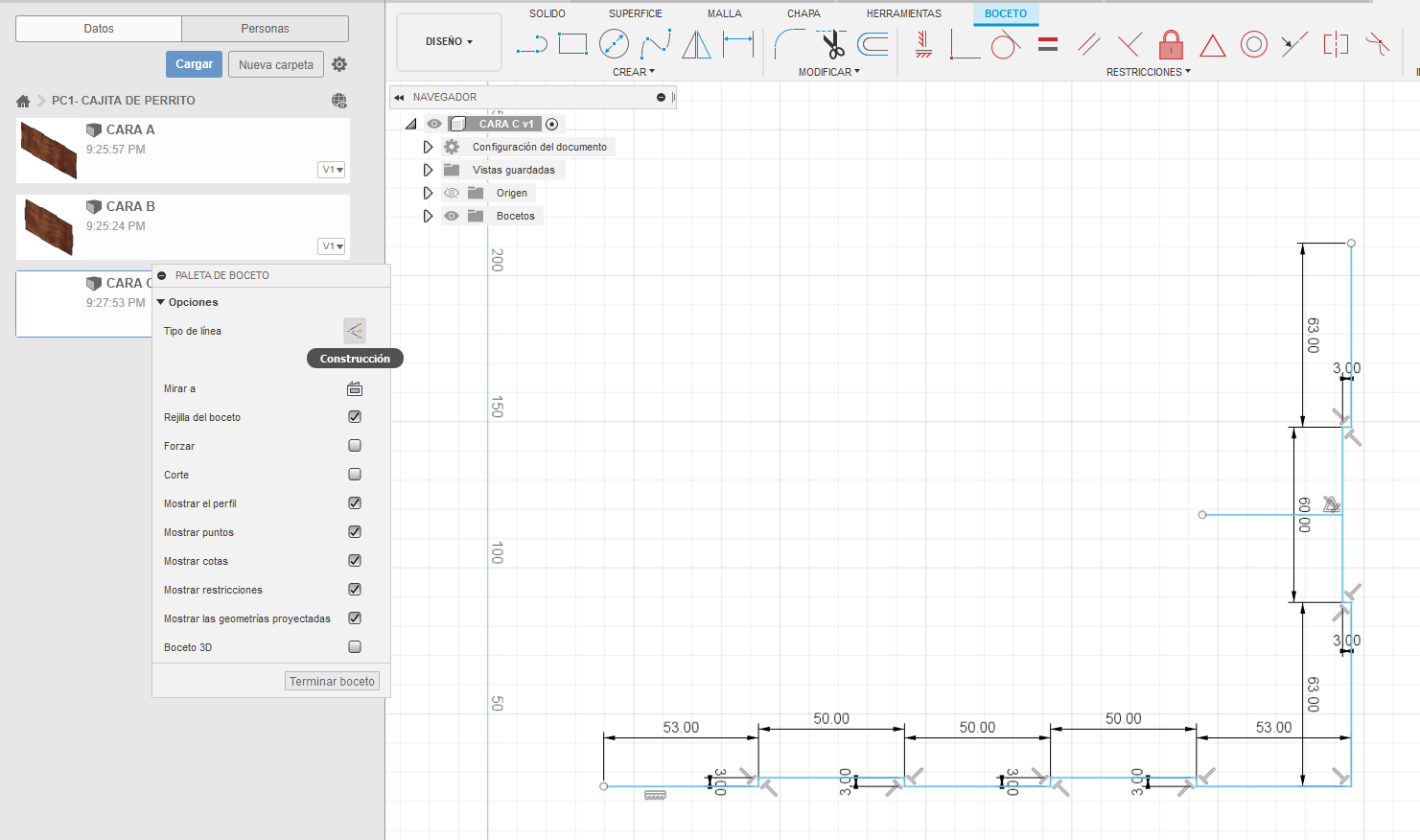1420x840 pixels.
Task: Toggle Mostrar restricciones checkbox
Action: (355, 590)
